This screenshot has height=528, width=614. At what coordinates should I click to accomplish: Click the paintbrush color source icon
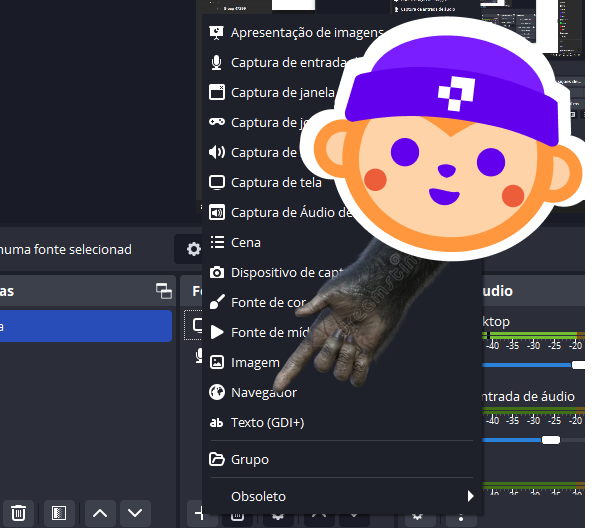pos(217,302)
